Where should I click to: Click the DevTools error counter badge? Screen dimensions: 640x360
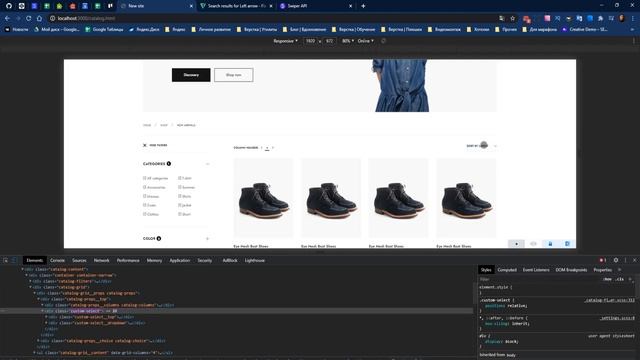[602, 260]
